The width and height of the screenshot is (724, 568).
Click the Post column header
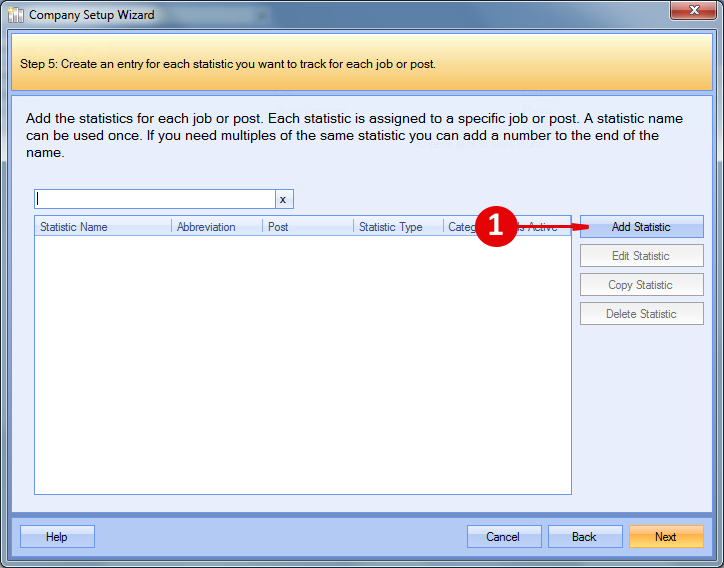tap(308, 227)
